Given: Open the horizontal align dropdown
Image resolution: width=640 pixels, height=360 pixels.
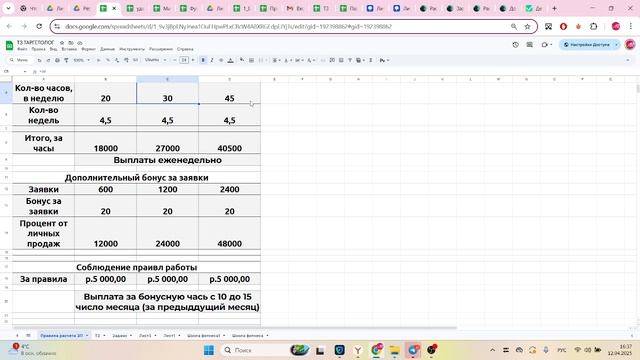Looking at the screenshot, I should 276,60.
